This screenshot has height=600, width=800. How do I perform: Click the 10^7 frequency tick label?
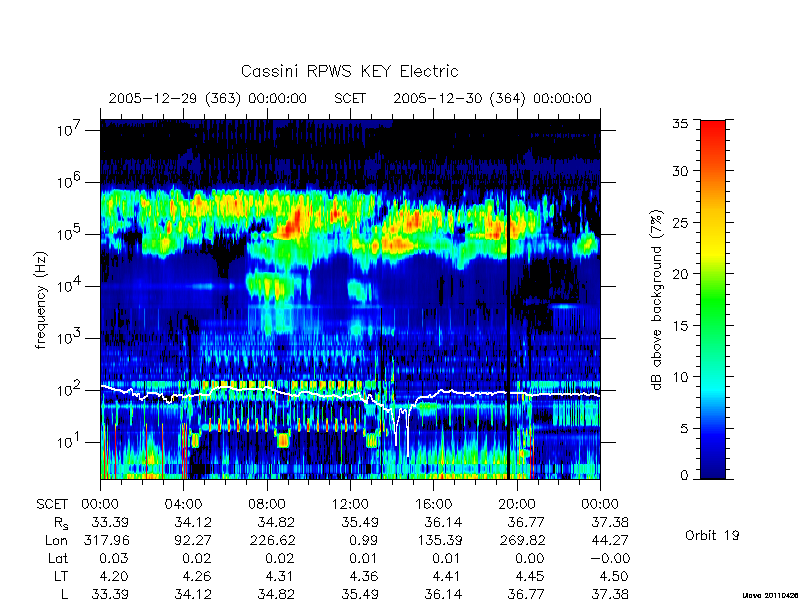click(70, 130)
